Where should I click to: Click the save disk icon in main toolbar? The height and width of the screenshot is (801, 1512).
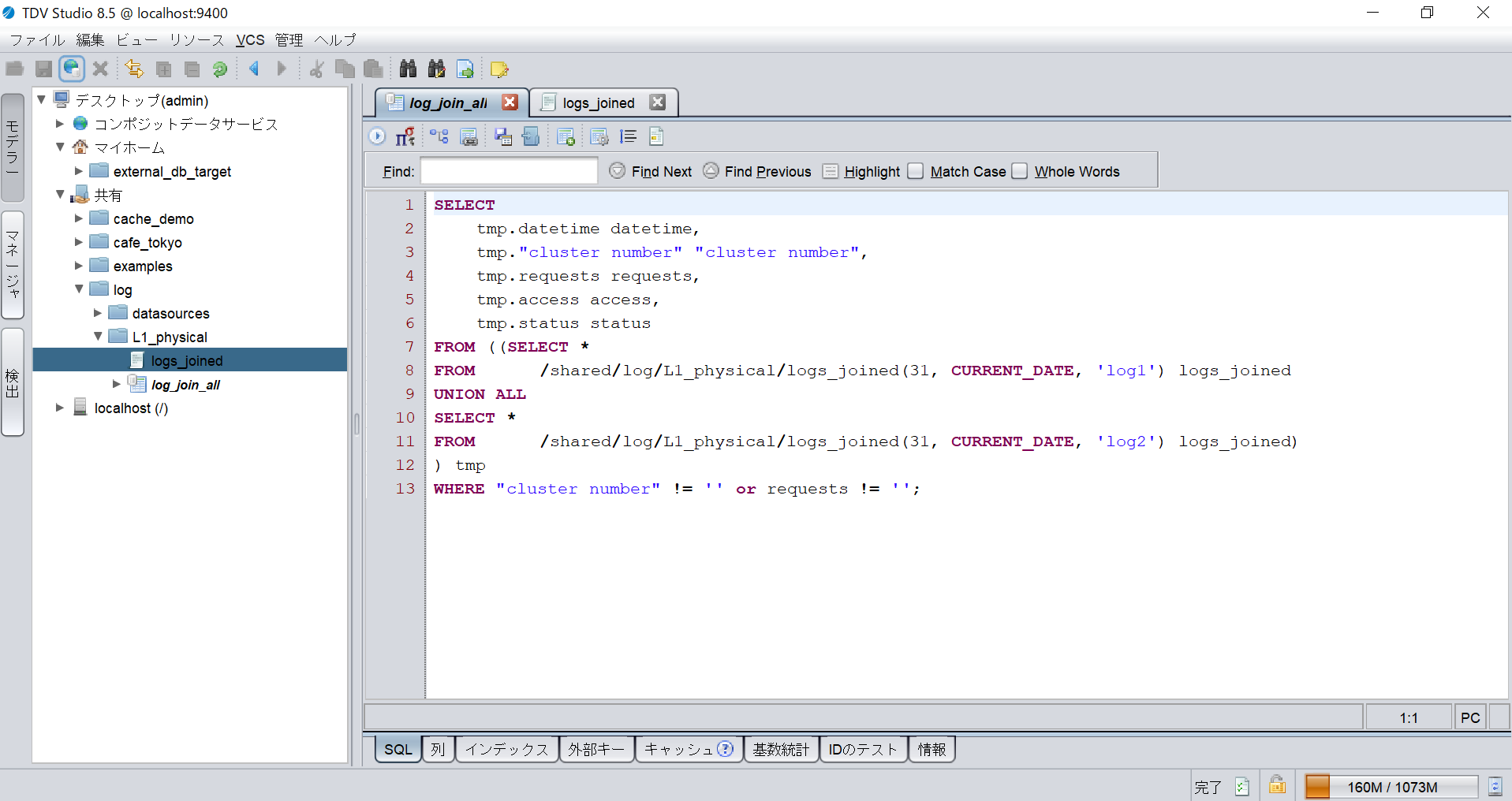coord(43,69)
